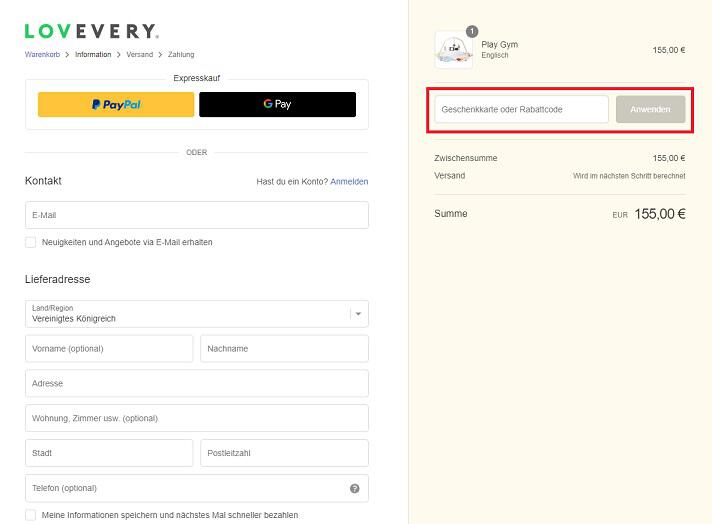Open the Play Gym product thumbnail
Viewport: 712px width, 524px height.
pos(454,50)
